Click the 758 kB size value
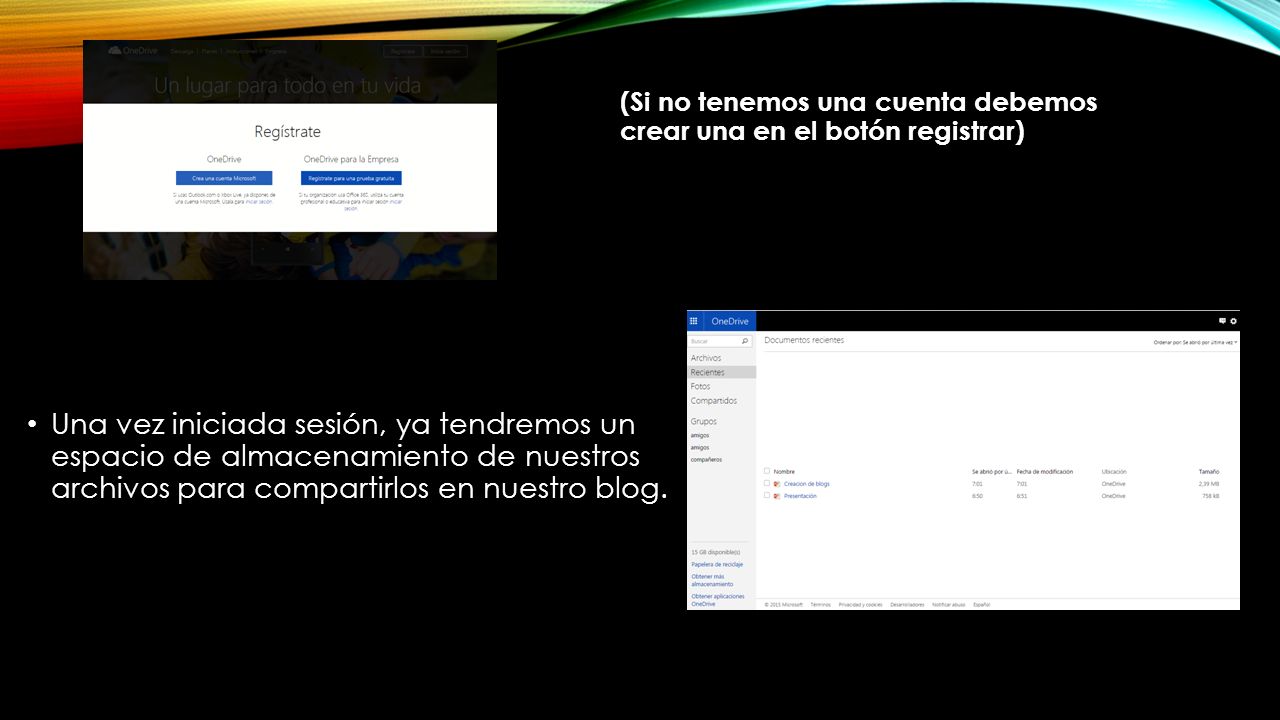Screen dimensions: 1280x720 click(1210, 496)
